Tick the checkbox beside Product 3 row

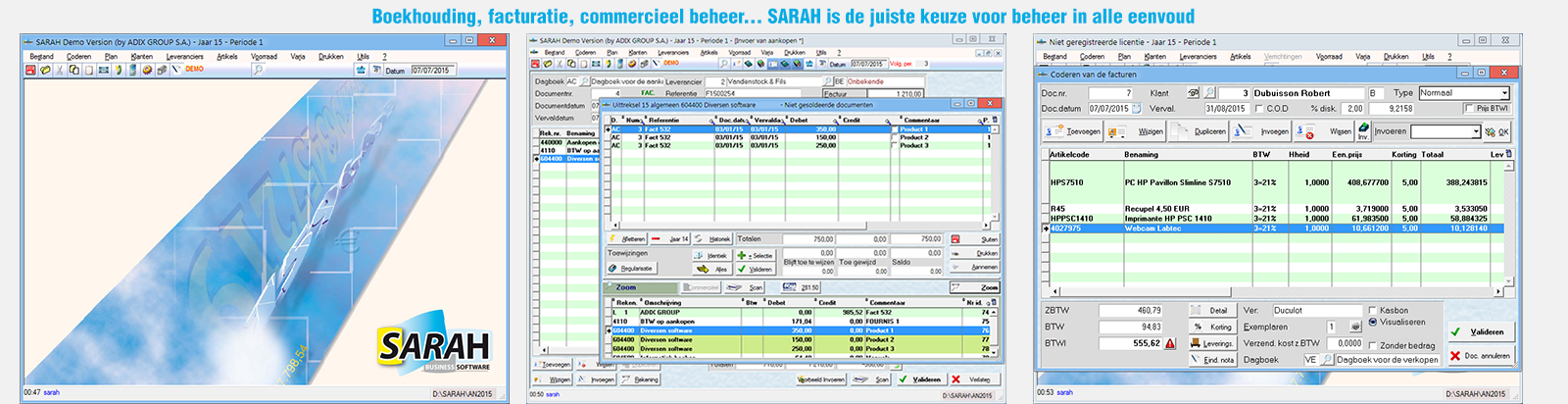pos(894,145)
